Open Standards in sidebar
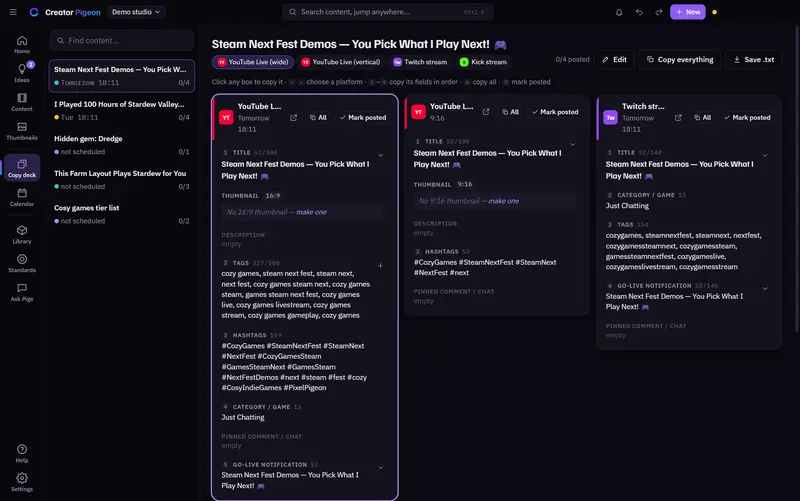Image resolution: width=800 pixels, height=501 pixels. click(22, 263)
